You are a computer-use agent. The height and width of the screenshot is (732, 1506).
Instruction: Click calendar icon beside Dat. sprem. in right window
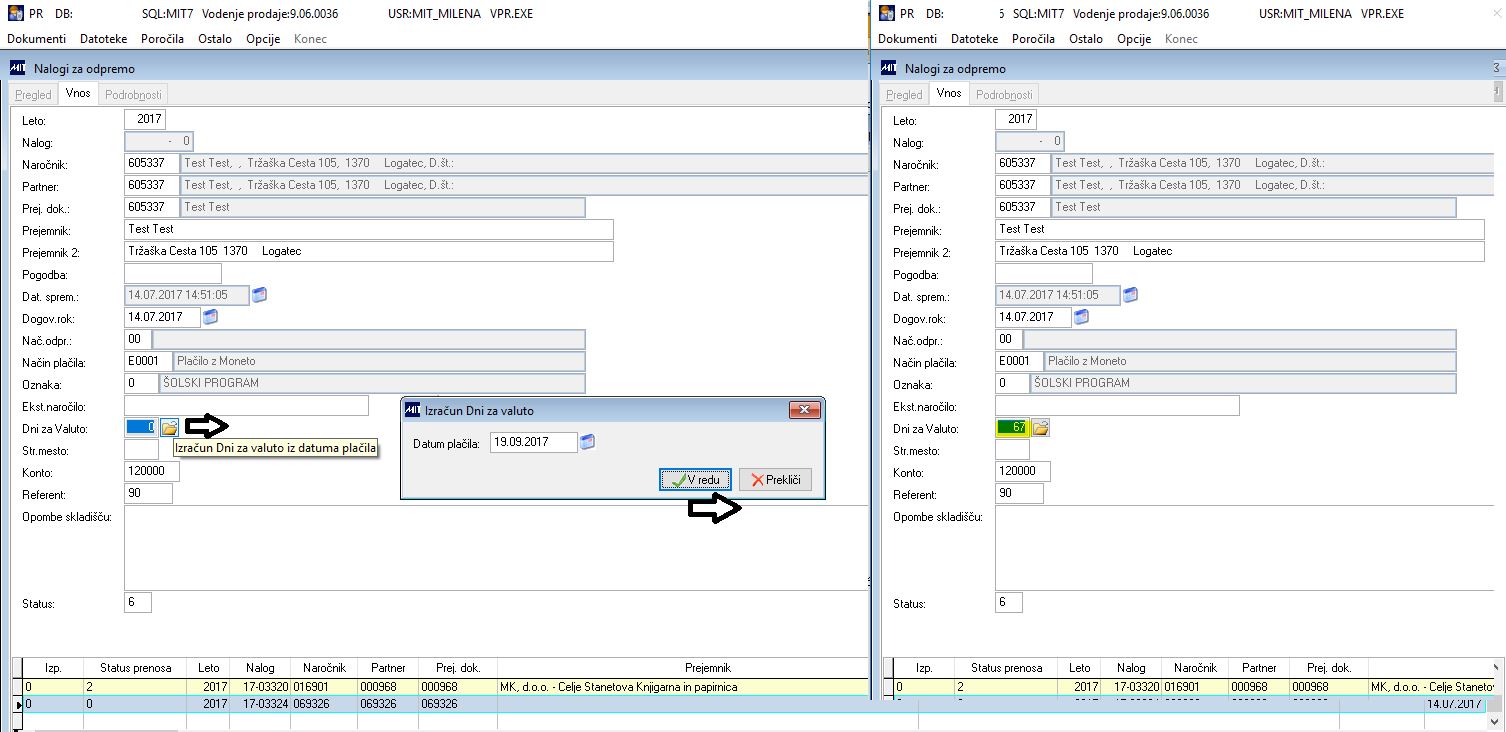point(1131,295)
